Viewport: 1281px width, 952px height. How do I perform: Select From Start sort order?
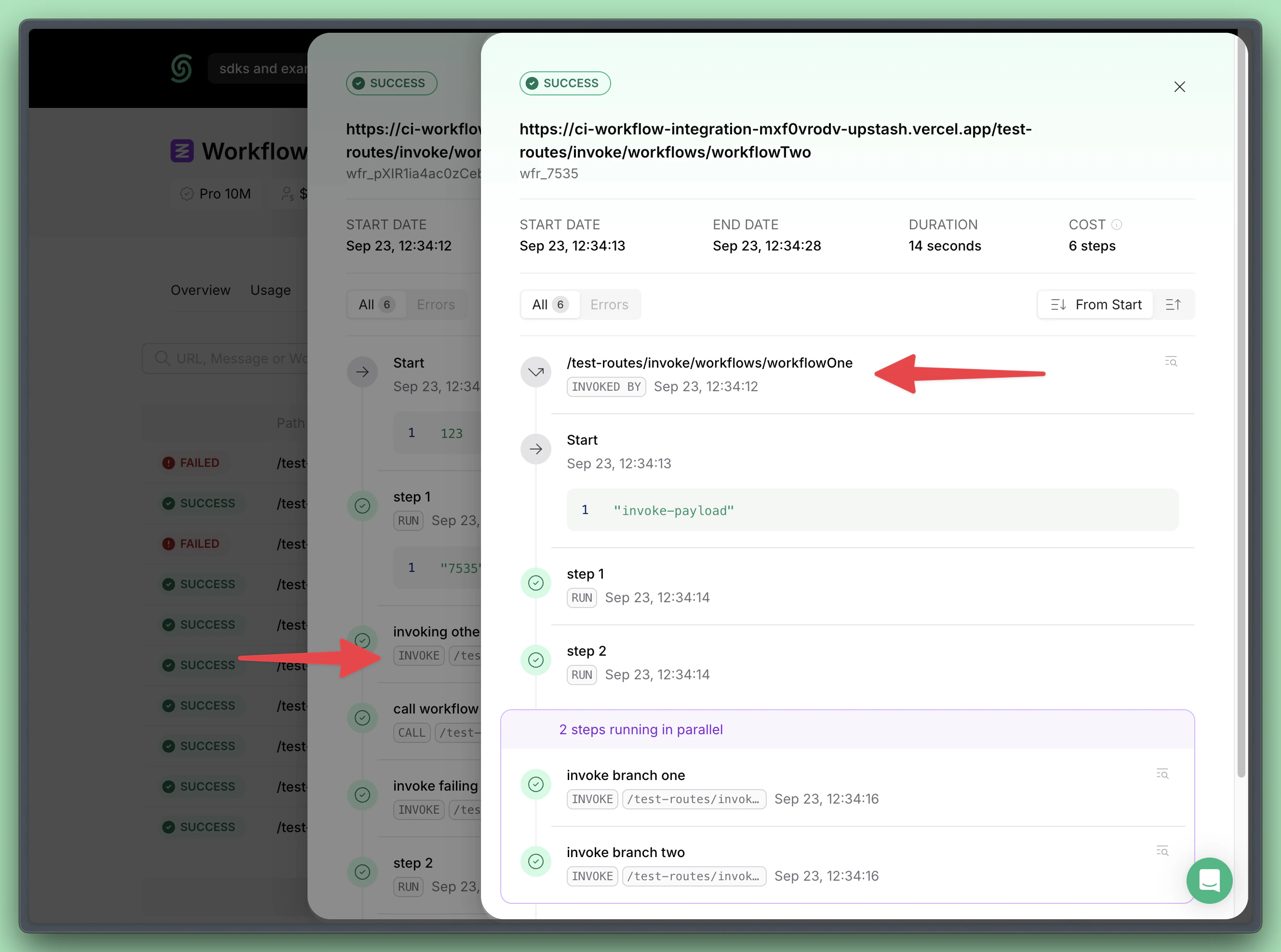(x=1095, y=304)
